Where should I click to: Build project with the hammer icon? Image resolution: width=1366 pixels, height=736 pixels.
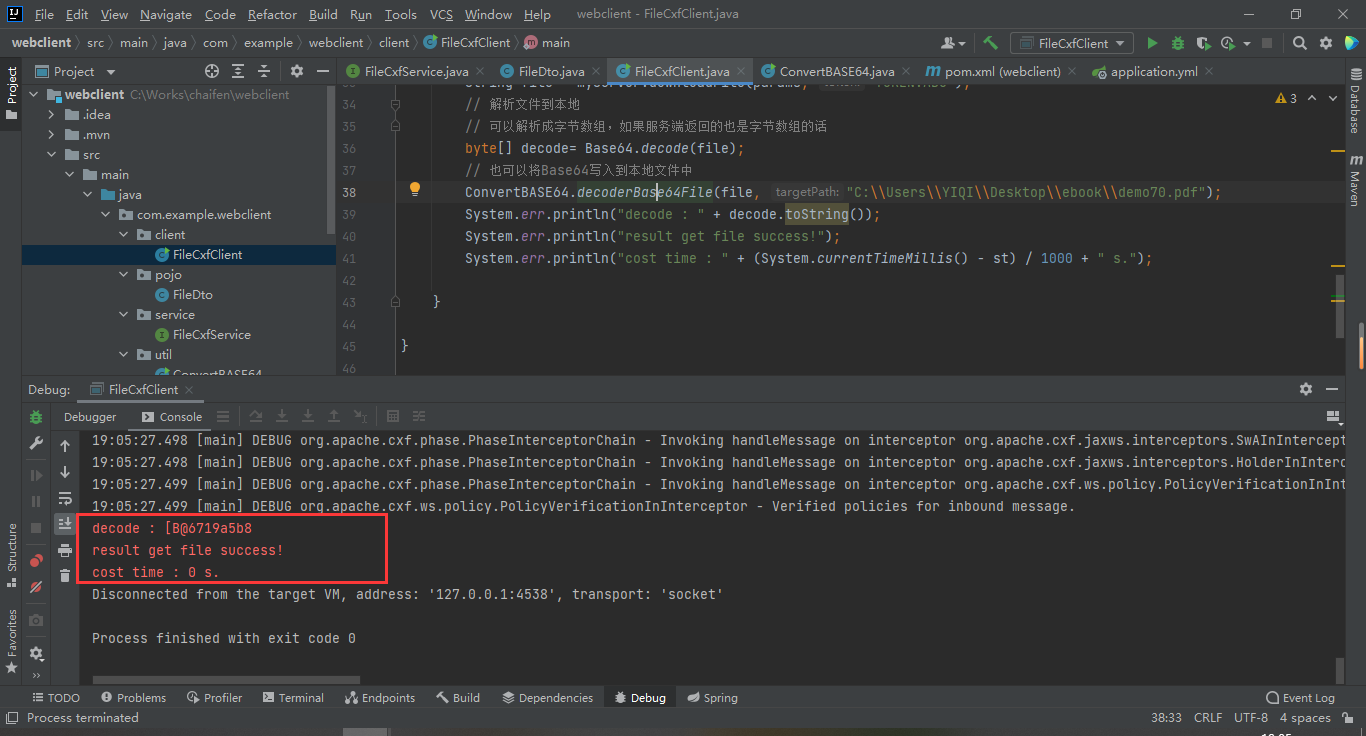point(990,43)
